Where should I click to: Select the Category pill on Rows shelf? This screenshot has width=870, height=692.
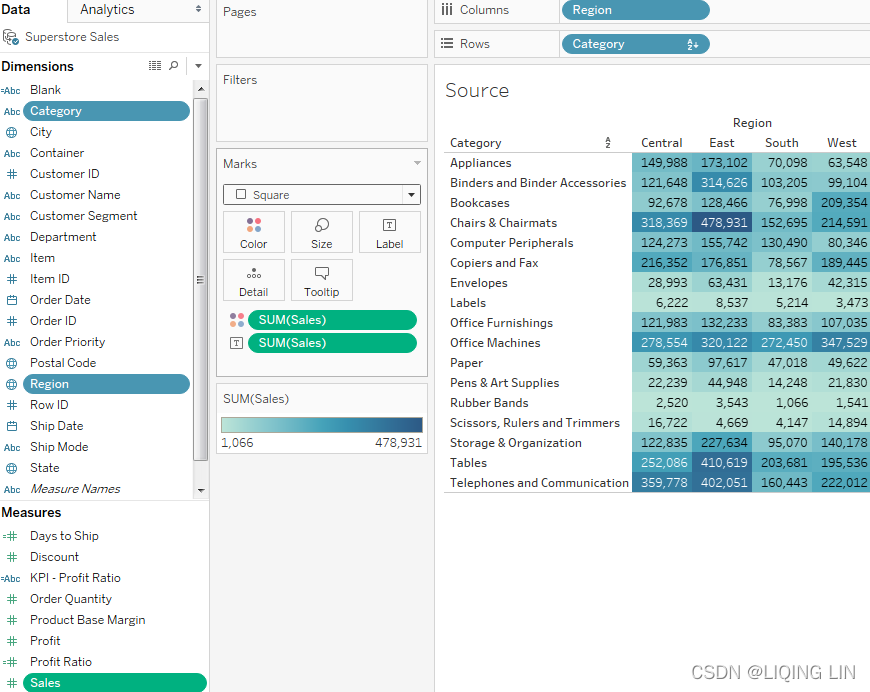(636, 44)
